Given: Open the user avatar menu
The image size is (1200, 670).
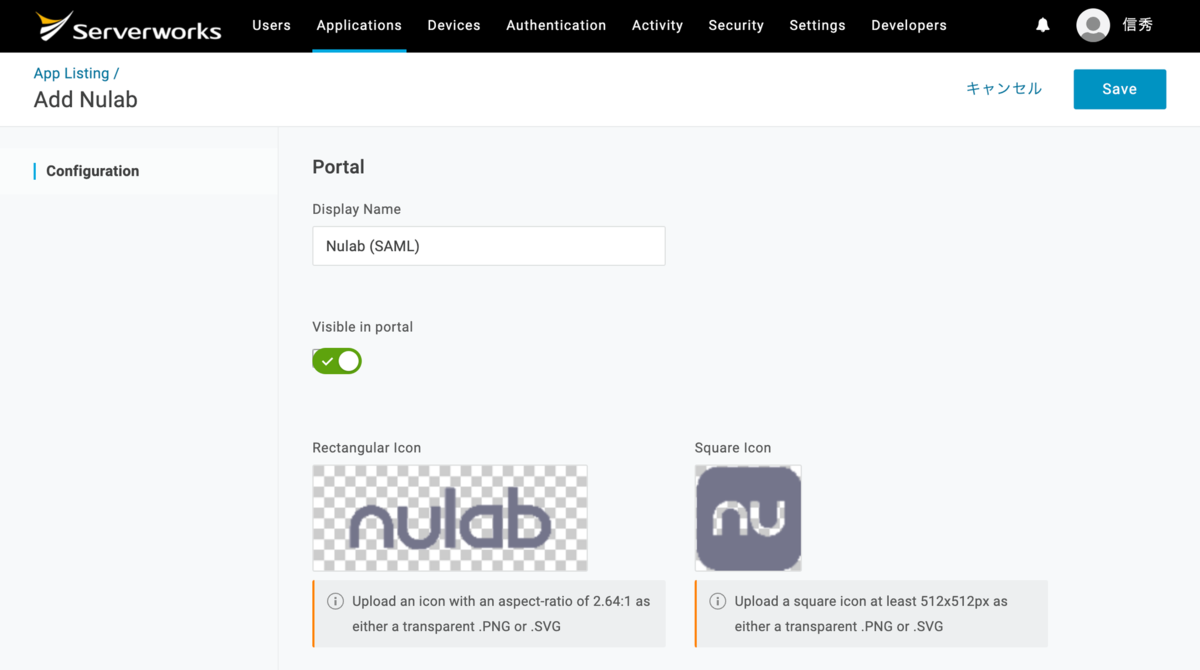Looking at the screenshot, I should point(1093,25).
